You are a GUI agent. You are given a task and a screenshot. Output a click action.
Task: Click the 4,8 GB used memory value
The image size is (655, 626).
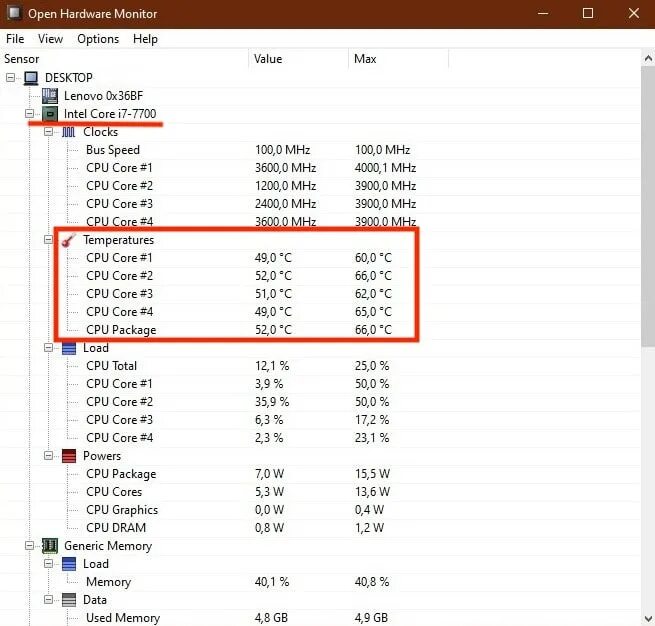click(x=271, y=618)
